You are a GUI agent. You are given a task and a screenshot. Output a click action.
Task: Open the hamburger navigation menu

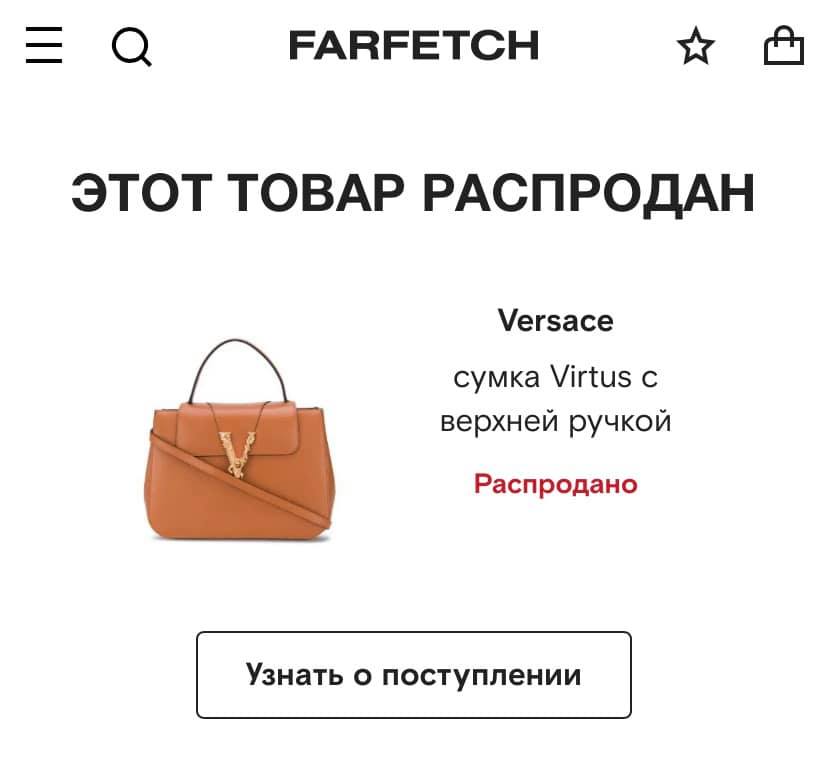tap(44, 45)
